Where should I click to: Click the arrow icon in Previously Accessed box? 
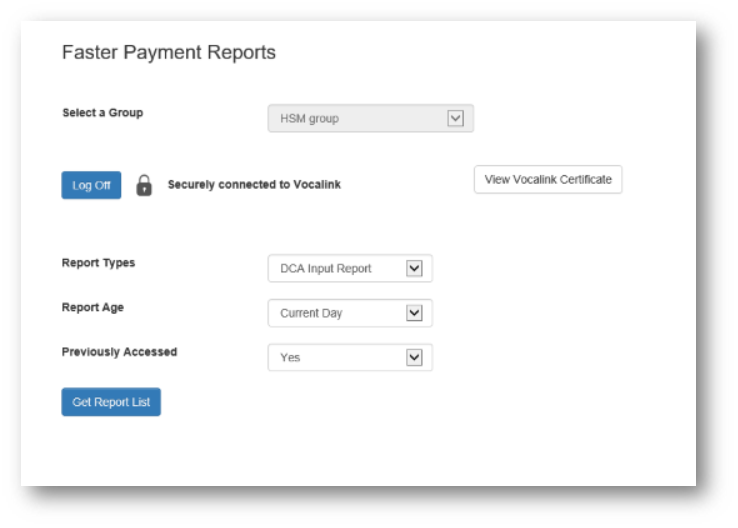tap(414, 357)
